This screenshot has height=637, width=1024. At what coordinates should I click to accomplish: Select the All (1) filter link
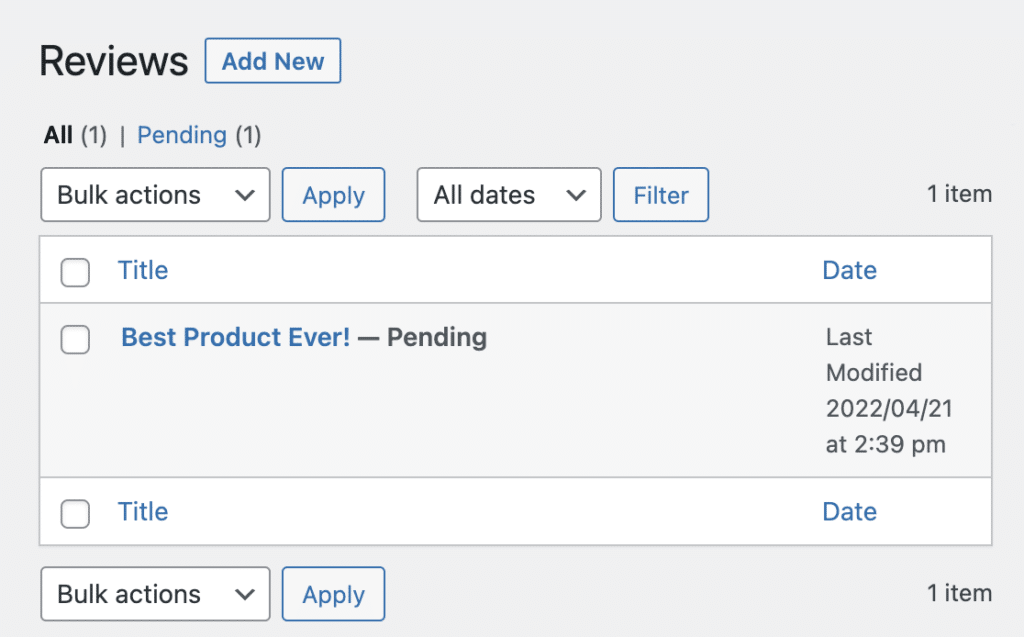(58, 134)
